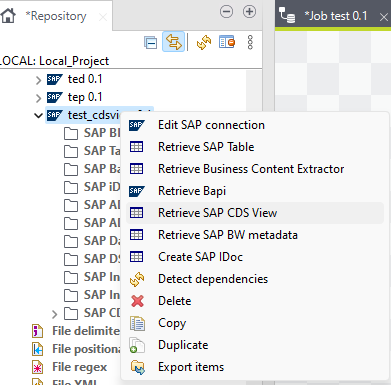This screenshot has height=385, width=391.
Task: Click the Copy document icon
Action: (x=137, y=323)
